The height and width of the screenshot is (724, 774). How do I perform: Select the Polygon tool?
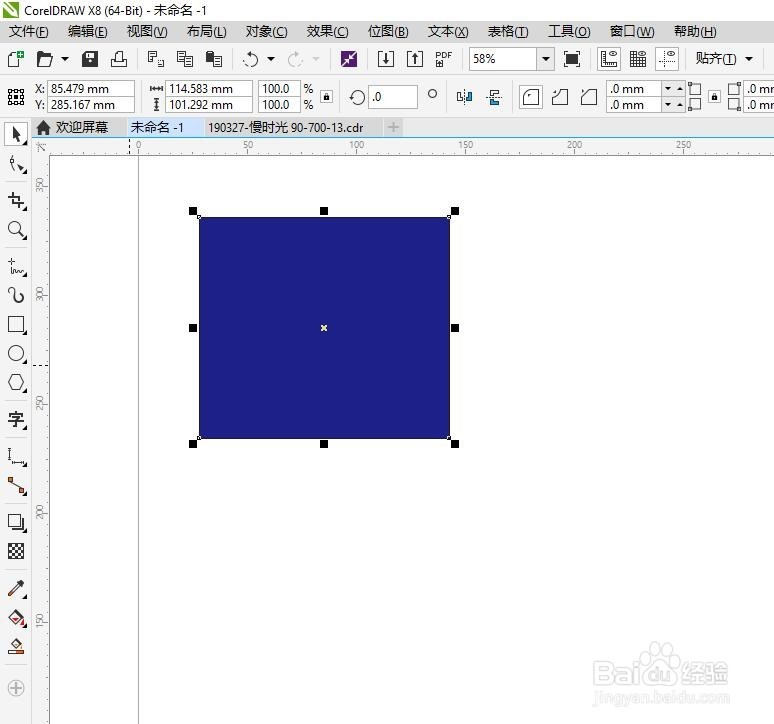click(x=17, y=382)
